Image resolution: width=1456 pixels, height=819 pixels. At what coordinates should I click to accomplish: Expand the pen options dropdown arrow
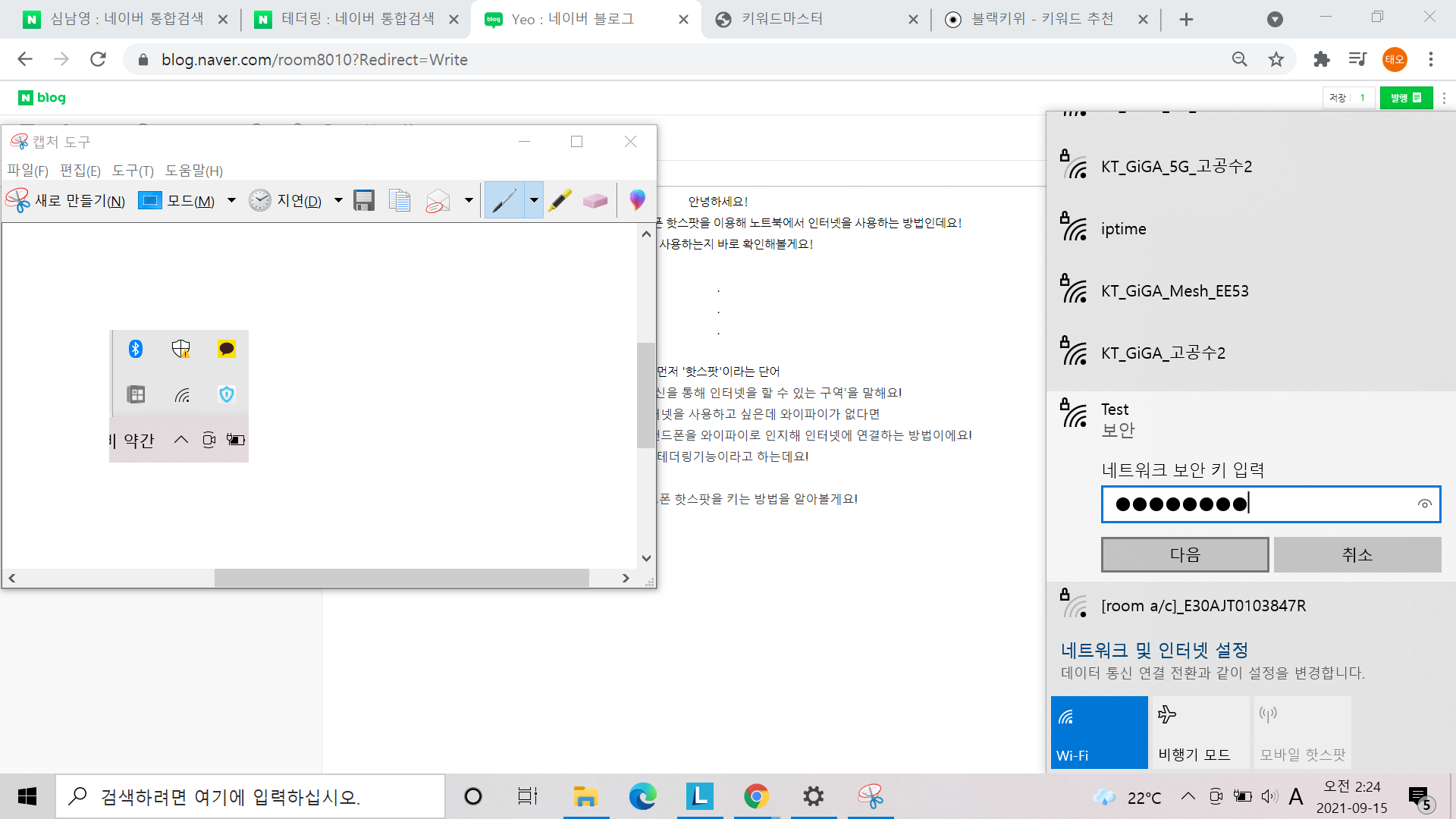[534, 201]
